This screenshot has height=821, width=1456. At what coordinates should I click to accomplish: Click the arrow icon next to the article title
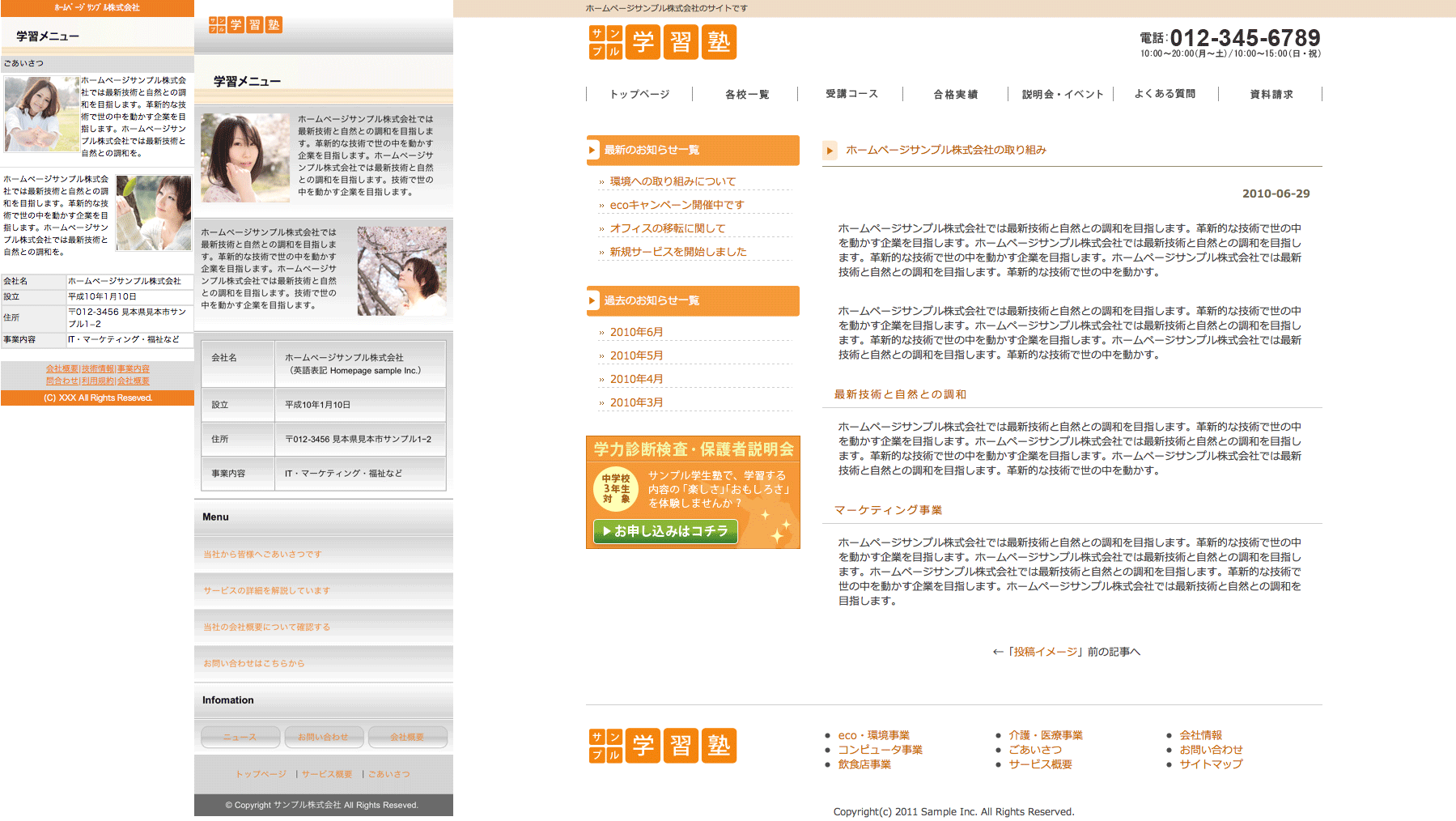[830, 151]
